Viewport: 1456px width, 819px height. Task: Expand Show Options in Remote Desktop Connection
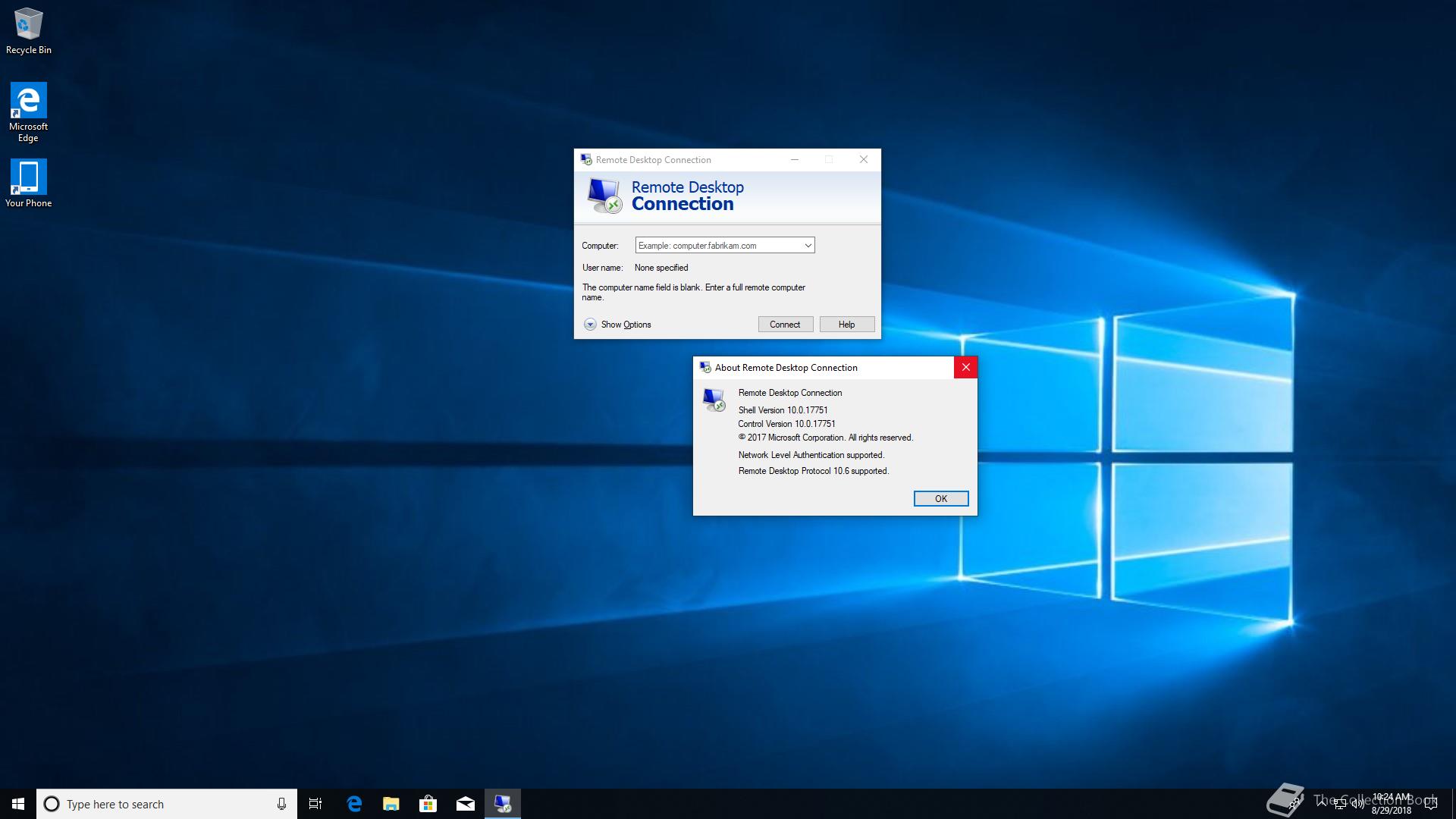[617, 325]
